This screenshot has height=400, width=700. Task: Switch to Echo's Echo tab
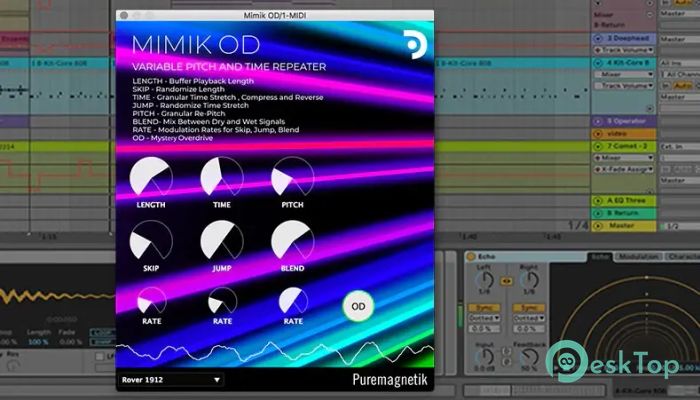click(x=600, y=257)
